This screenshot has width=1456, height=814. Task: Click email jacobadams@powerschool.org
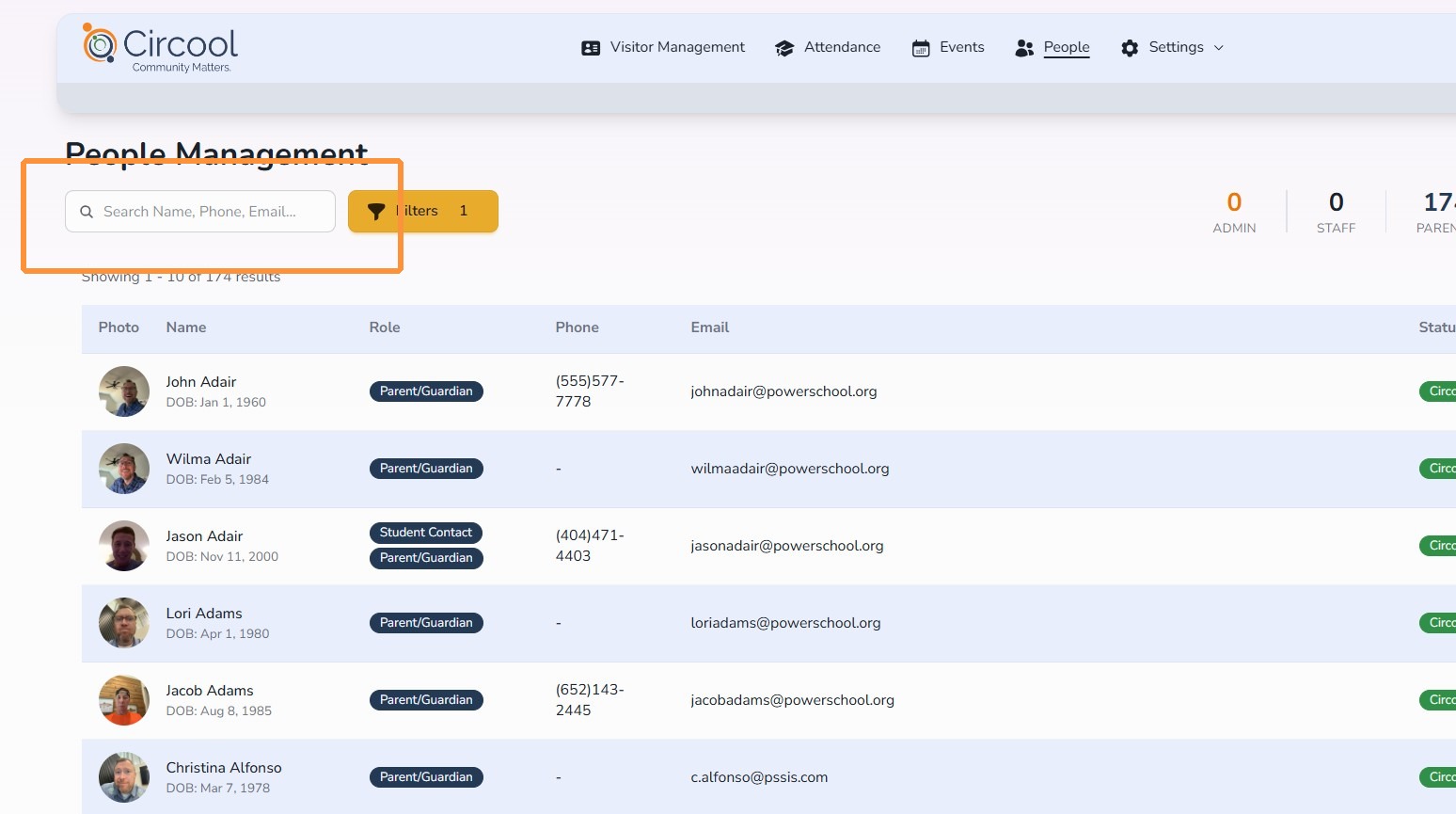[x=792, y=700]
